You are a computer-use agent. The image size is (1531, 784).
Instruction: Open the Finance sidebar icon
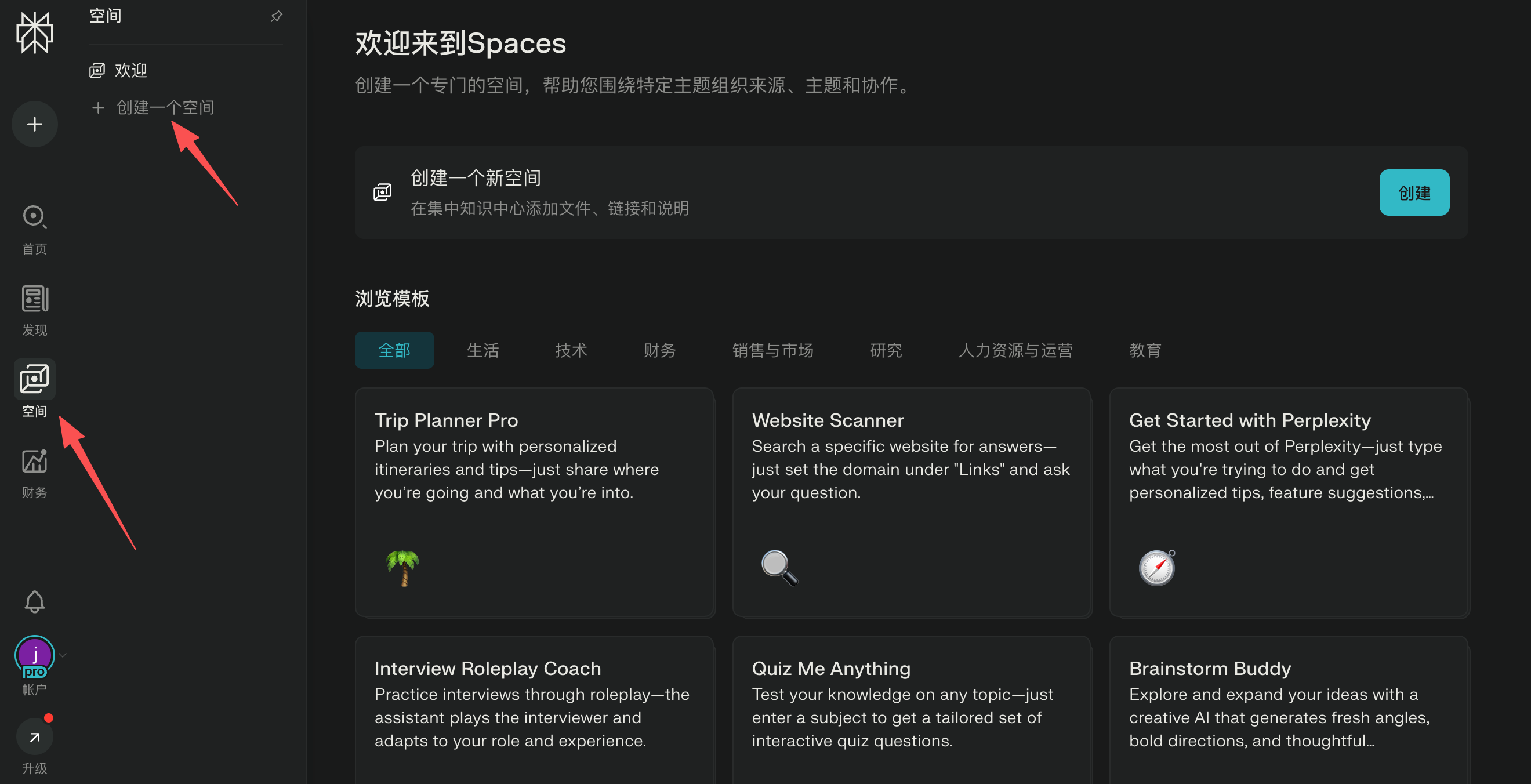(x=34, y=461)
